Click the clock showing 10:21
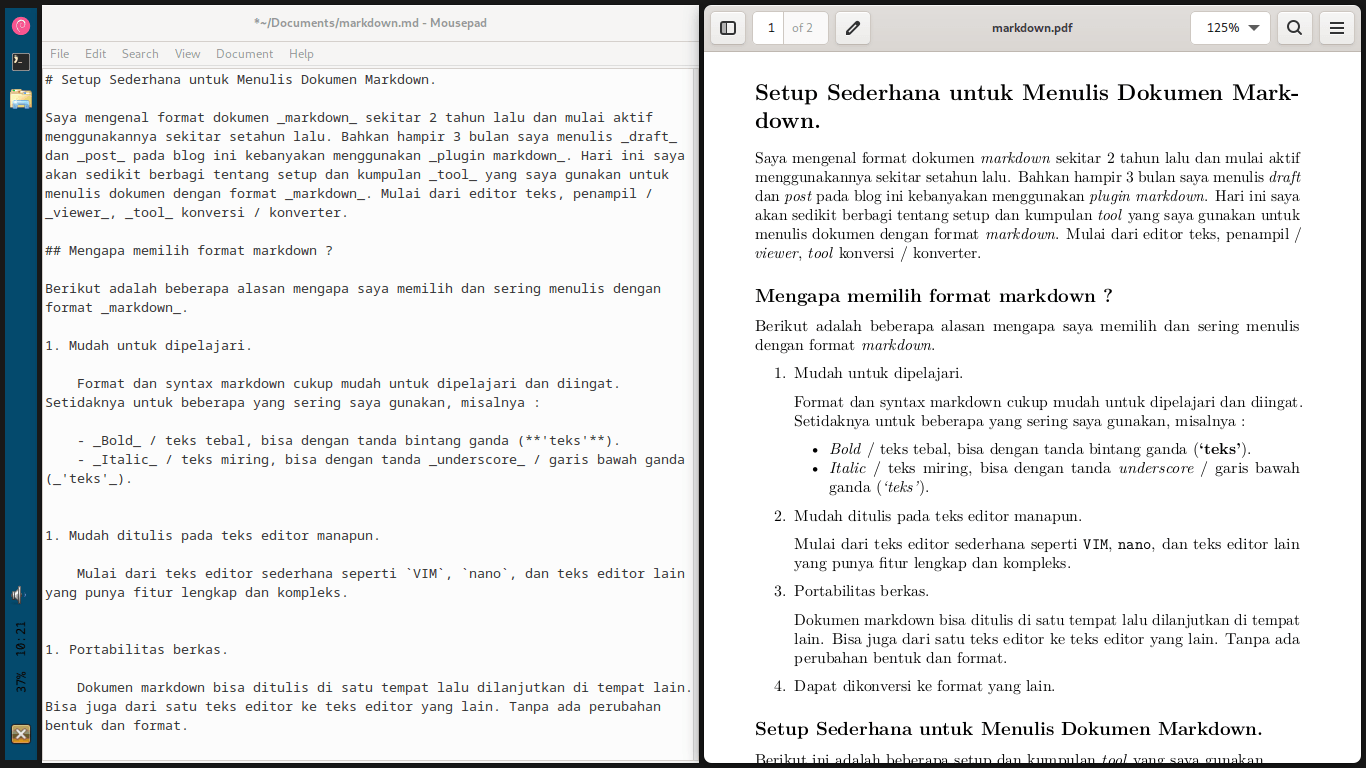 pyautogui.click(x=21, y=637)
